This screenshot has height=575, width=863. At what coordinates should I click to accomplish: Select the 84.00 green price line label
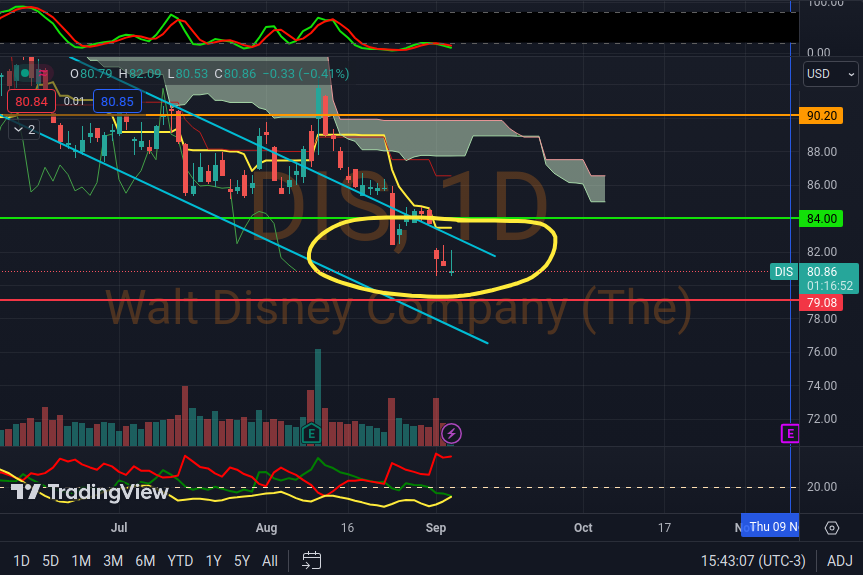(x=821, y=218)
